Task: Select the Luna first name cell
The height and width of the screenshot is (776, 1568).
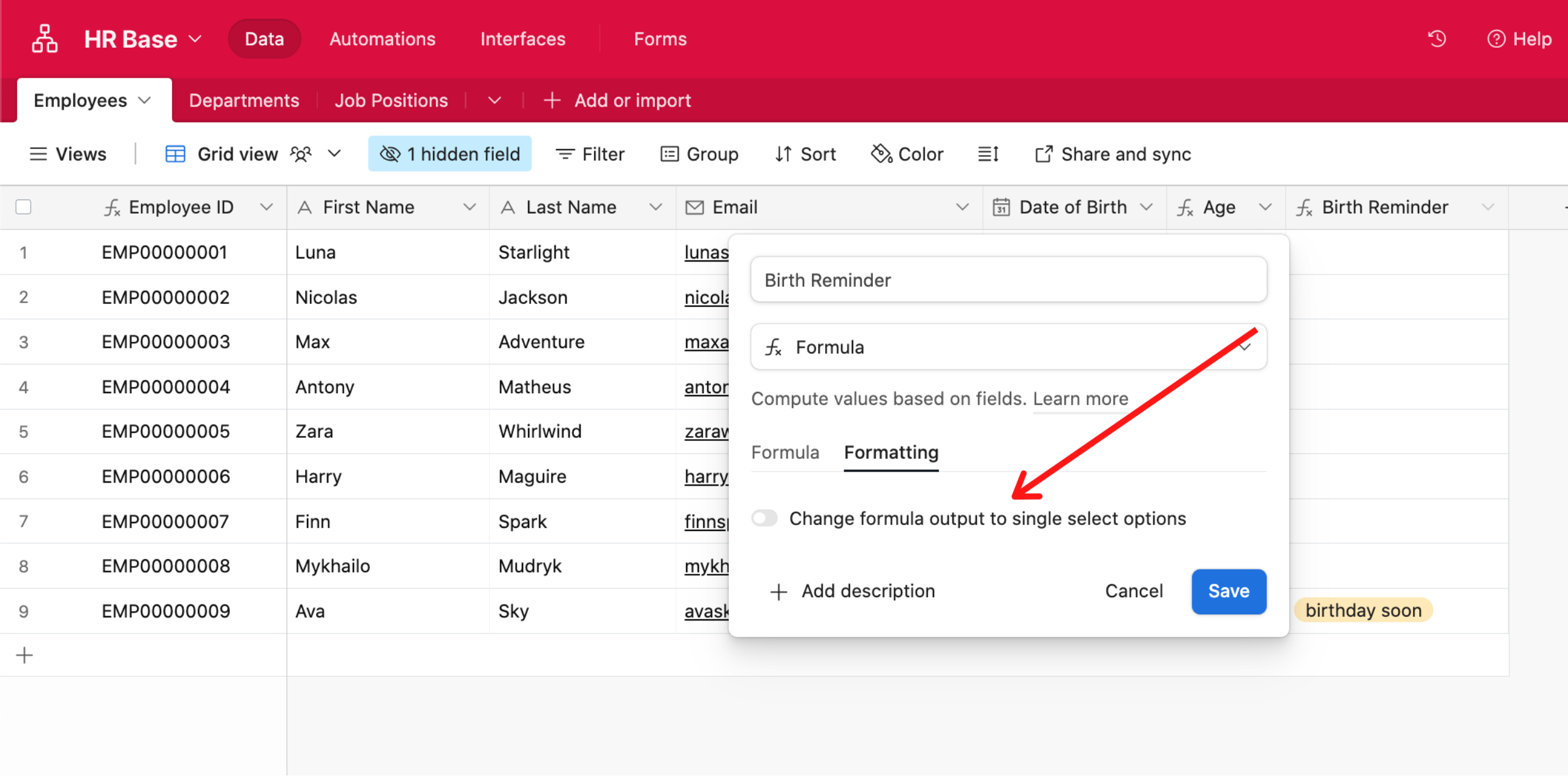Action: pos(388,252)
